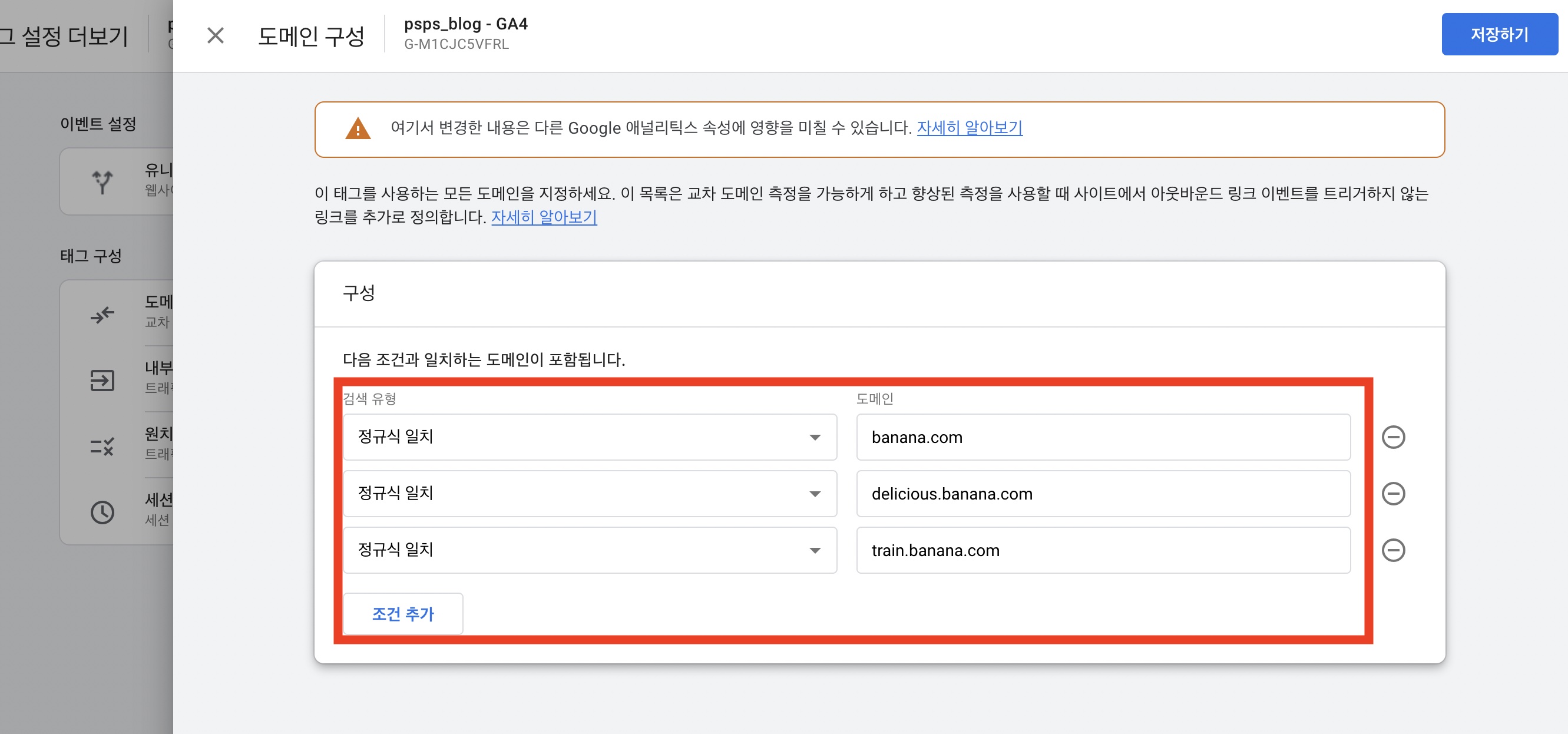Click the unwanted referrals list-x icon

[x=102, y=446]
